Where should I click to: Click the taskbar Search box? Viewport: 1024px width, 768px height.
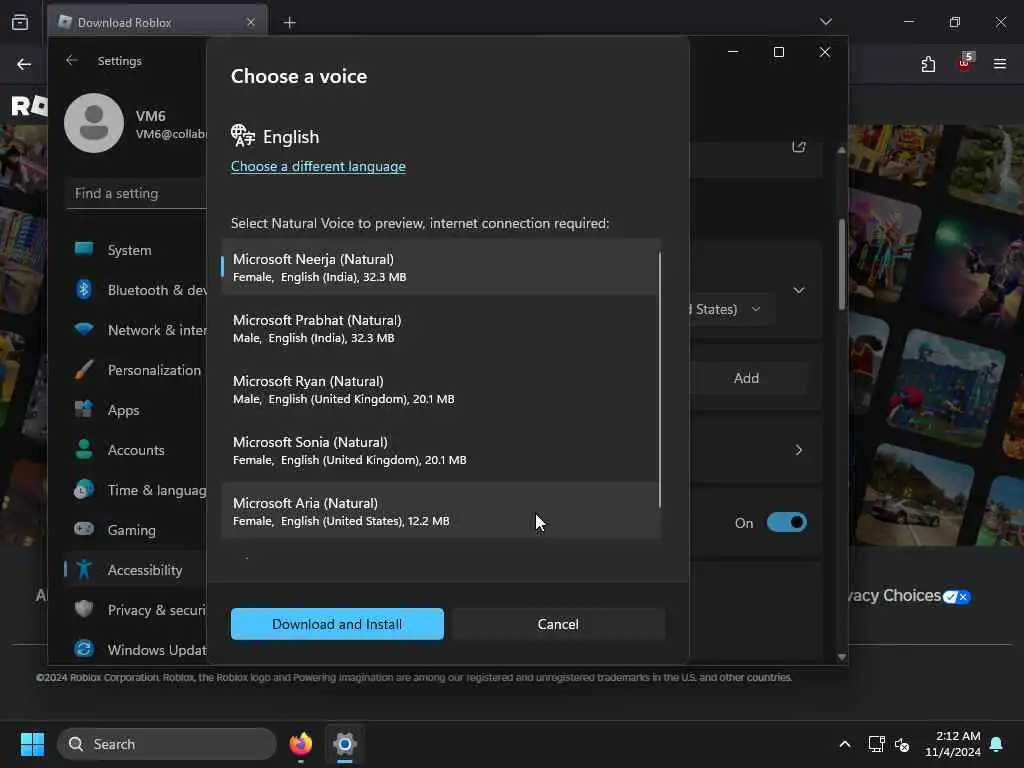point(167,744)
